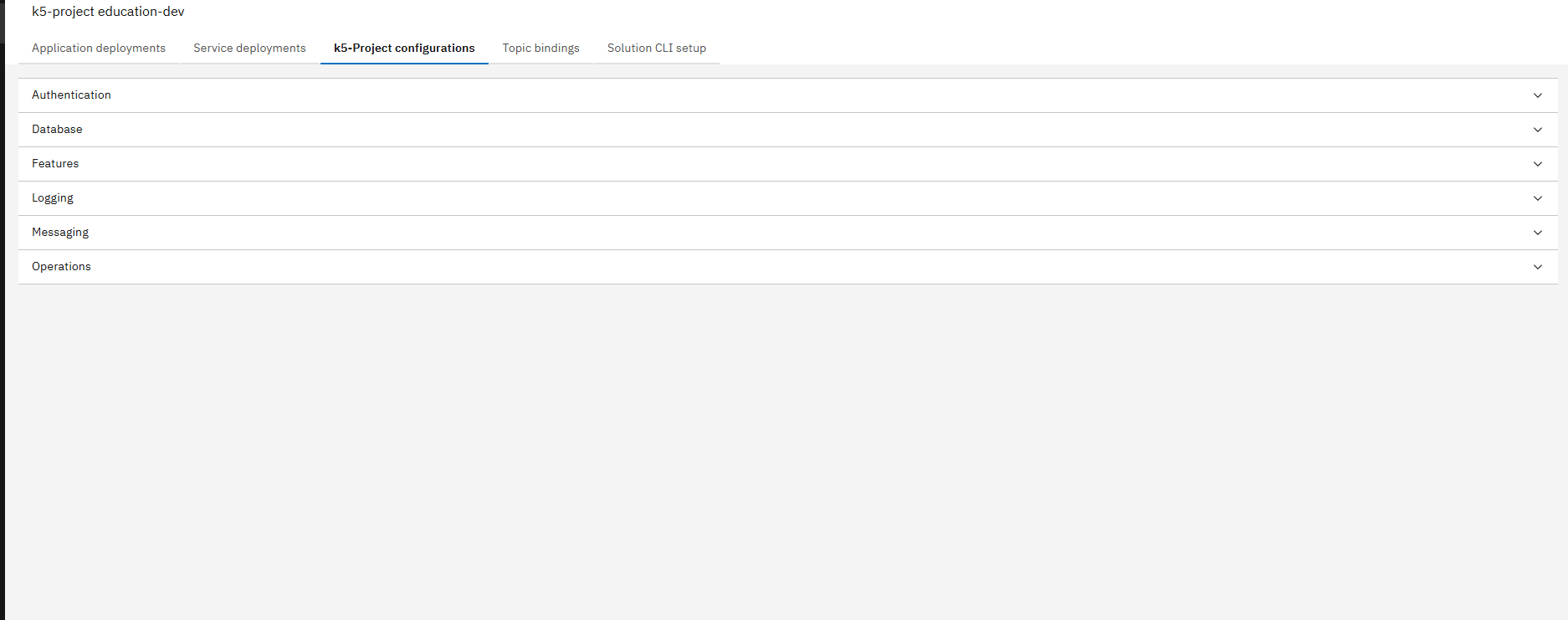Image resolution: width=1568 pixels, height=620 pixels.
Task: Expand the Authentication section label
Action: pyautogui.click(x=71, y=95)
